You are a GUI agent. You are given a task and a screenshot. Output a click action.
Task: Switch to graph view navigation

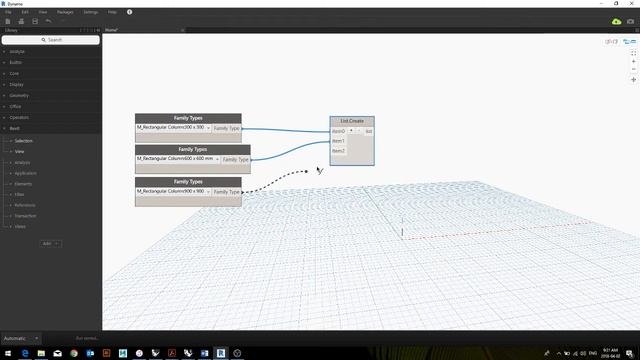629,42
